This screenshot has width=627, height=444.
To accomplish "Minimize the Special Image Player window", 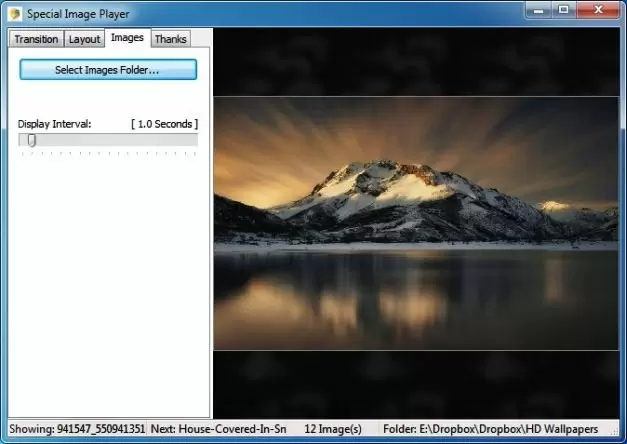I will coord(539,10).
